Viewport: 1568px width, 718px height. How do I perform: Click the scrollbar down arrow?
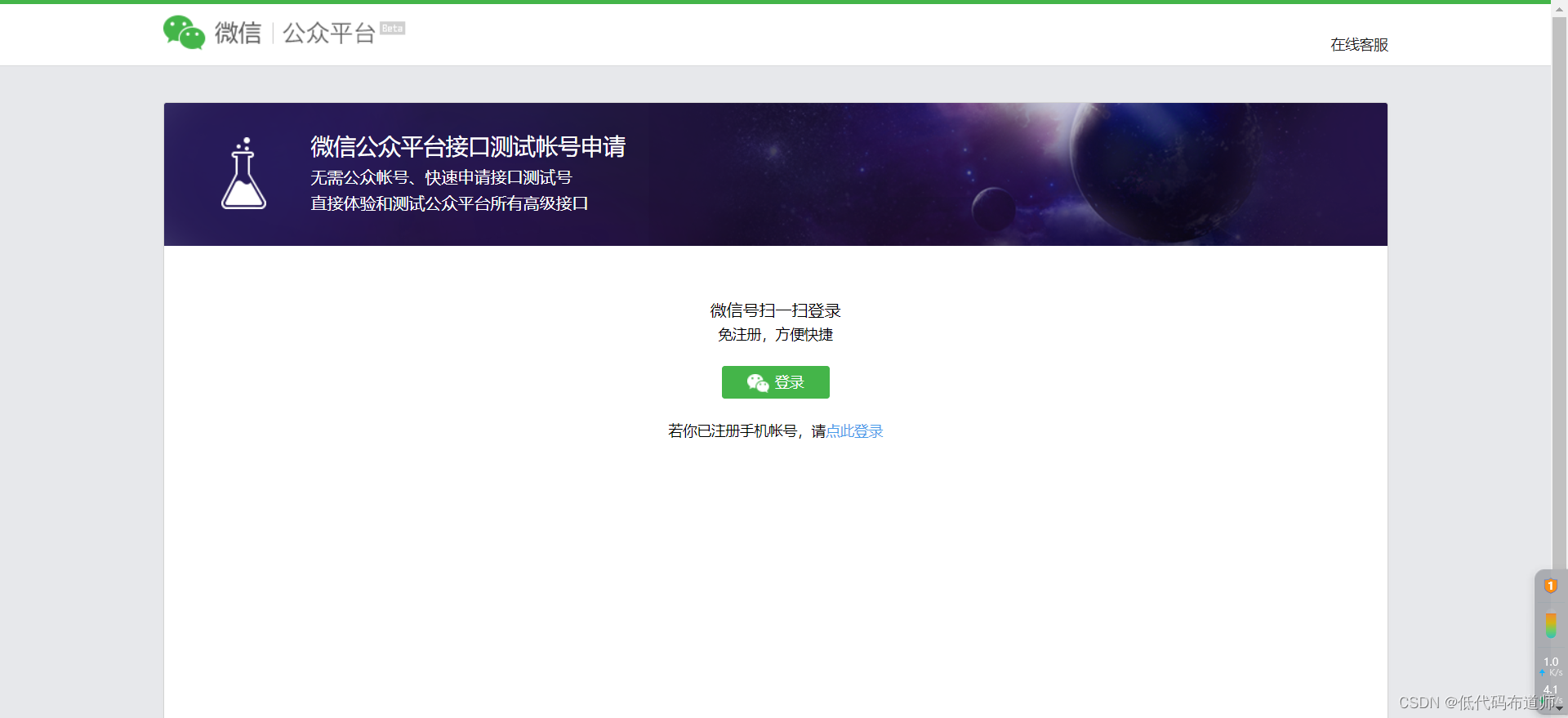(x=1559, y=709)
